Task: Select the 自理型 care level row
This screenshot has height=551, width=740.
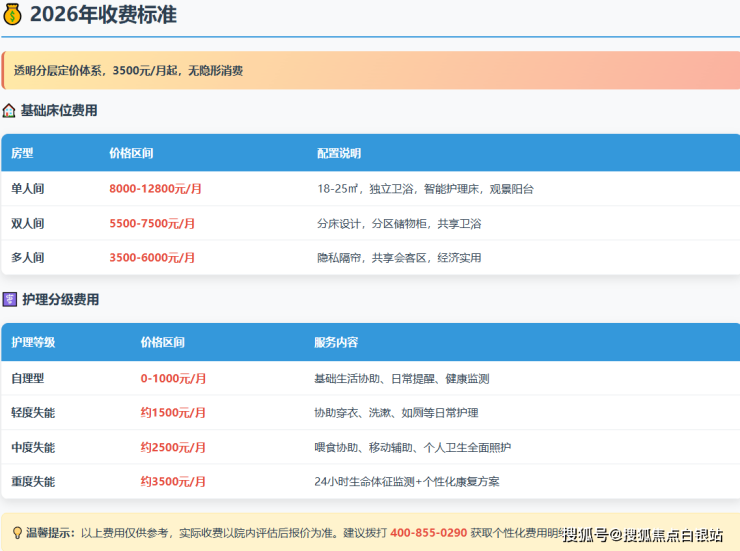Action: pyautogui.click(x=28, y=378)
